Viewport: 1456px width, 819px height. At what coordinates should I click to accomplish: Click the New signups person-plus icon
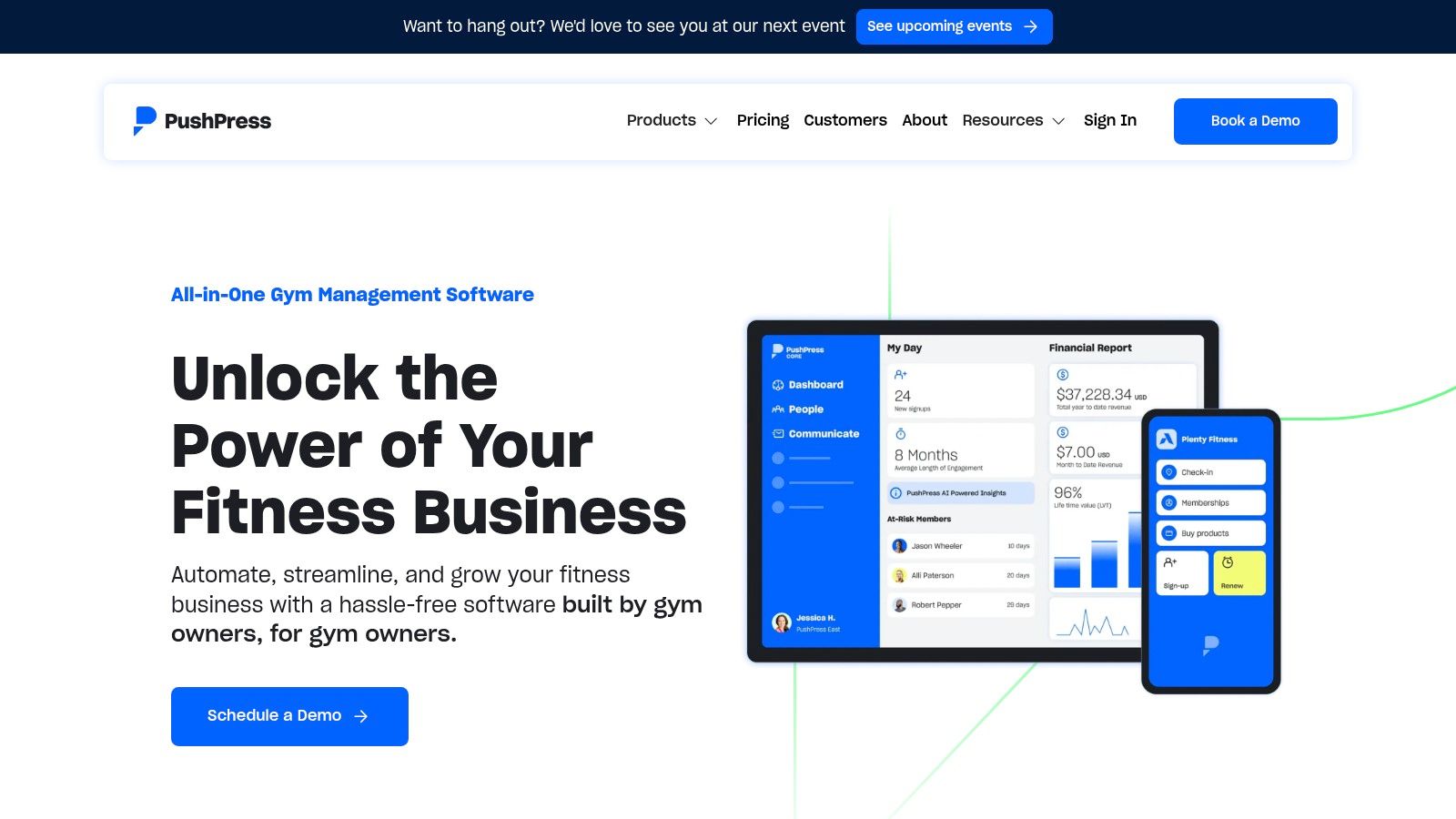point(901,375)
